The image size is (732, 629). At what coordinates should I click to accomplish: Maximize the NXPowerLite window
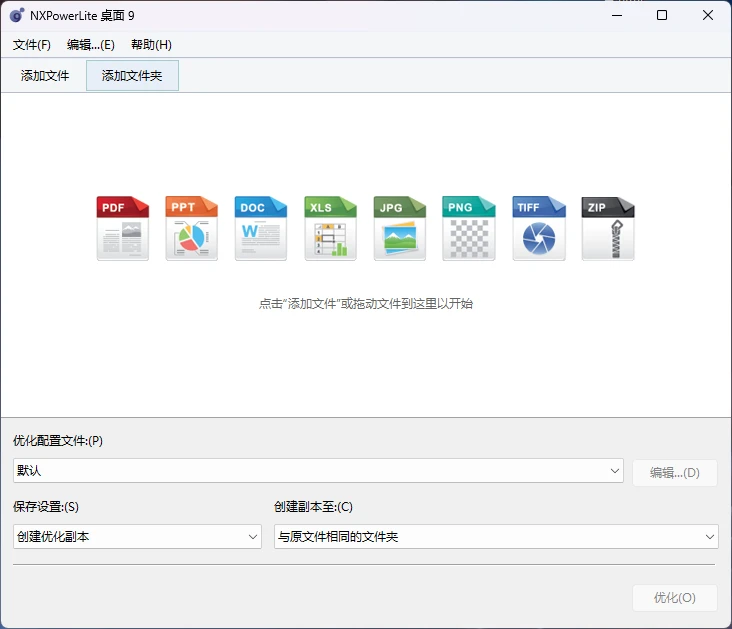coord(662,15)
